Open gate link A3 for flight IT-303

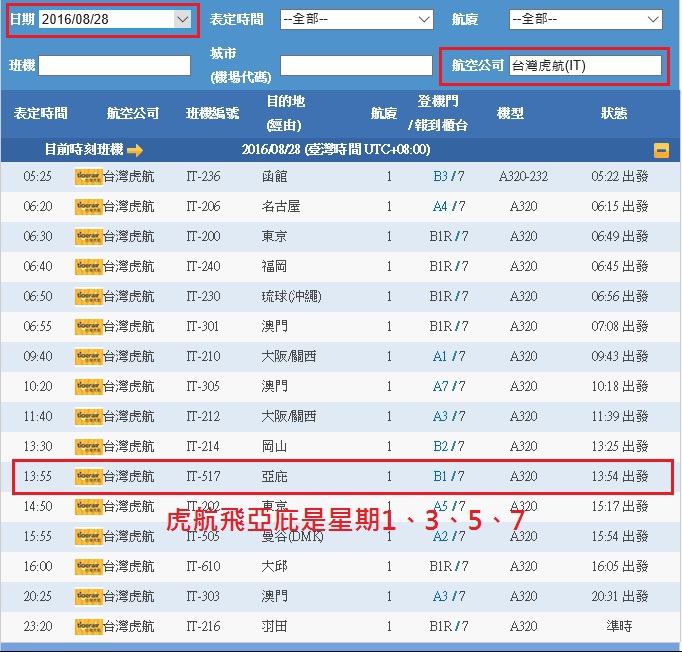[x=440, y=597]
